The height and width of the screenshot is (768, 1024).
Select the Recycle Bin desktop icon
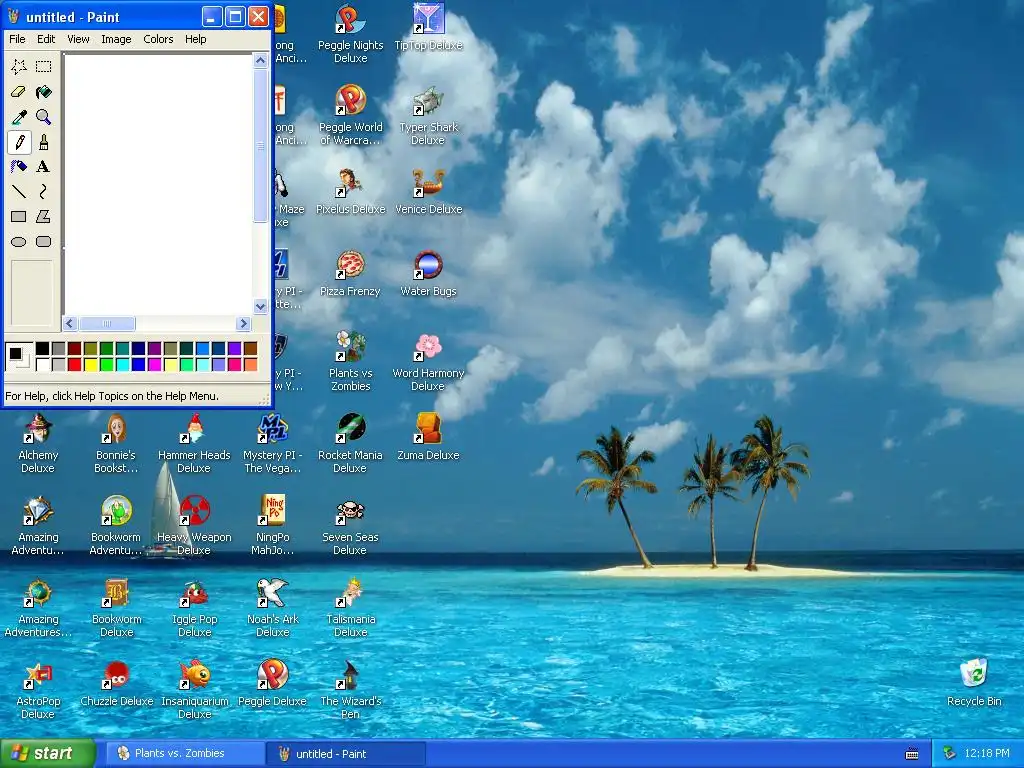click(974, 682)
